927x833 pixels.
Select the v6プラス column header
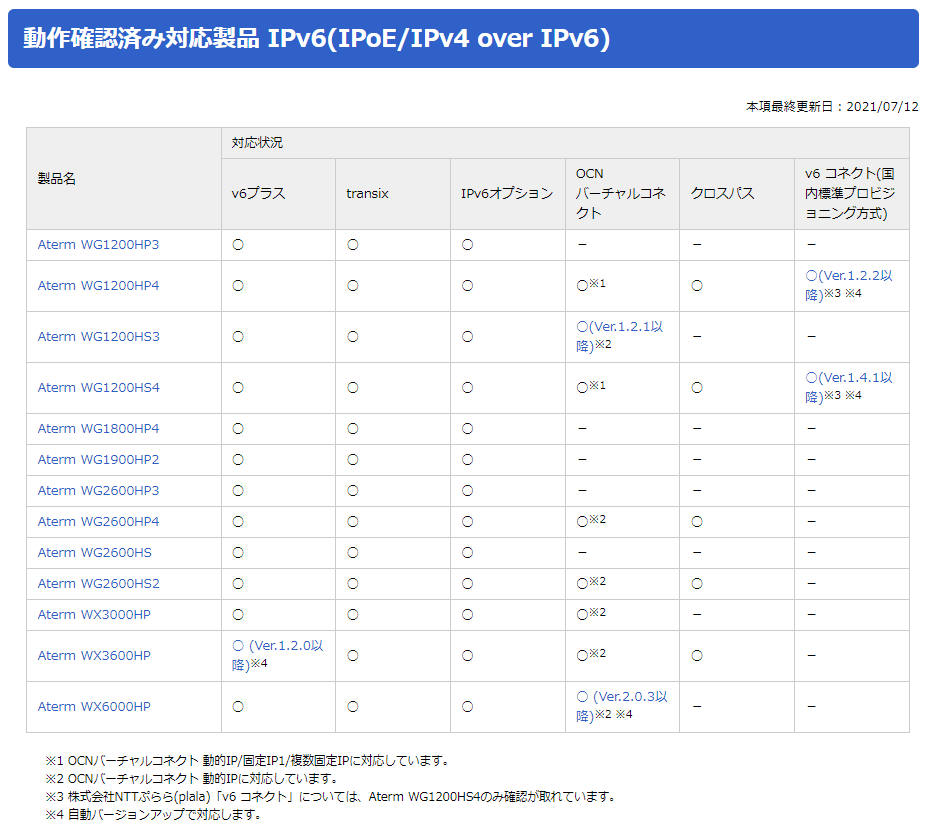click(278, 194)
